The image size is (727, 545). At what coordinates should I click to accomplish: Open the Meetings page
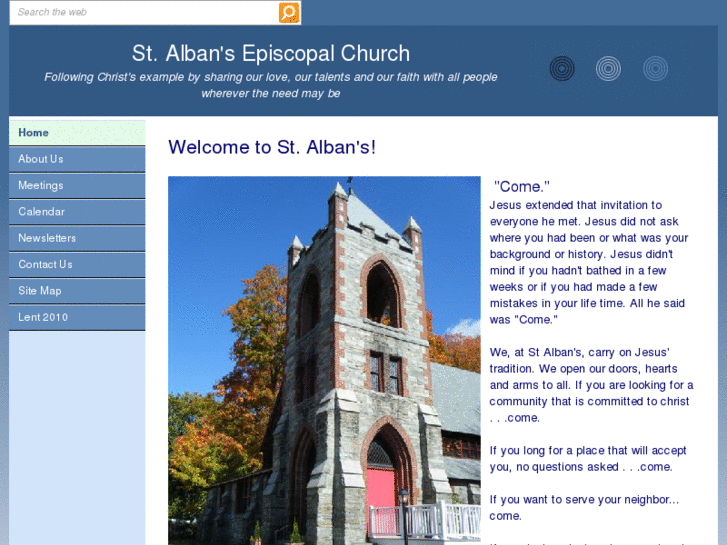[x=77, y=186]
